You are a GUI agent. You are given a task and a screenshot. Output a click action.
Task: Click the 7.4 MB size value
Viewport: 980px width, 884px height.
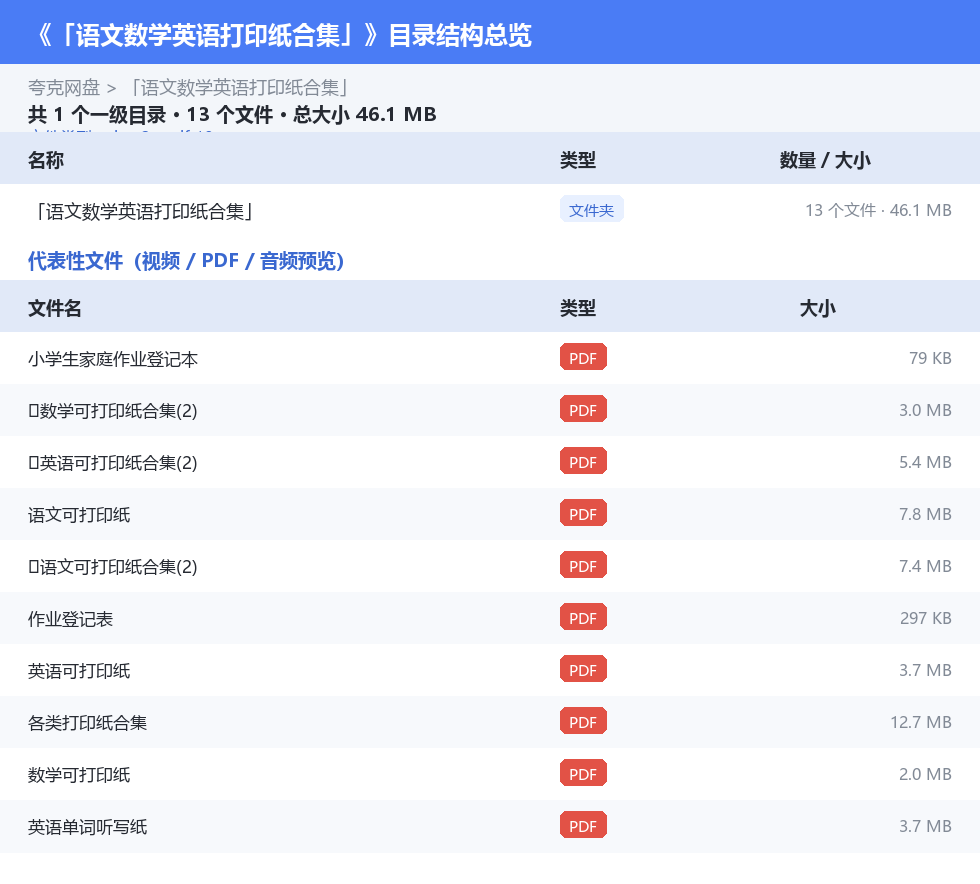[925, 566]
